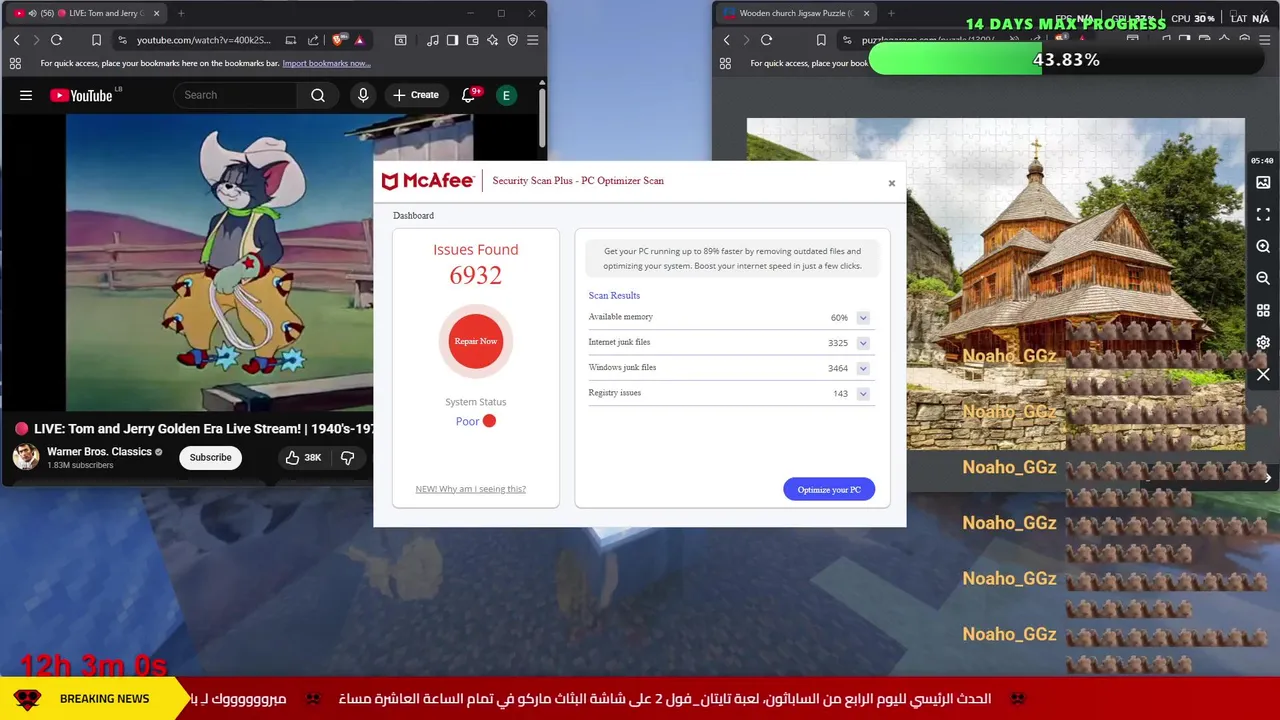Expand the Internet junk files row
The image size is (1280, 720).
click(863, 343)
